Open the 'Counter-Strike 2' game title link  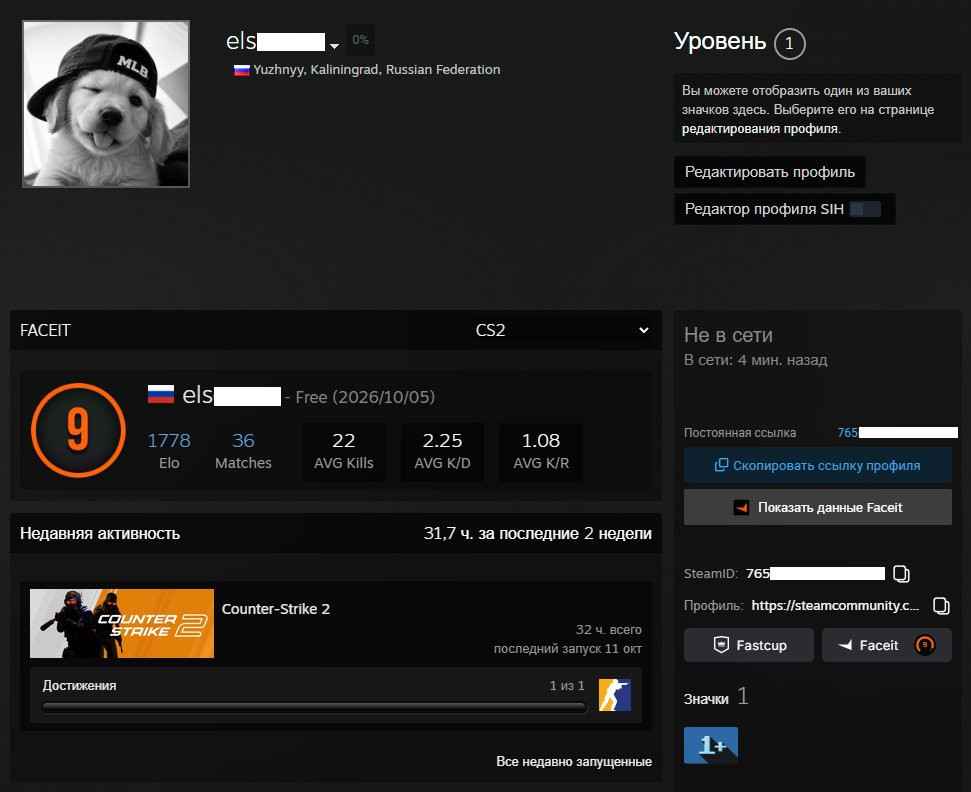[x=276, y=609]
